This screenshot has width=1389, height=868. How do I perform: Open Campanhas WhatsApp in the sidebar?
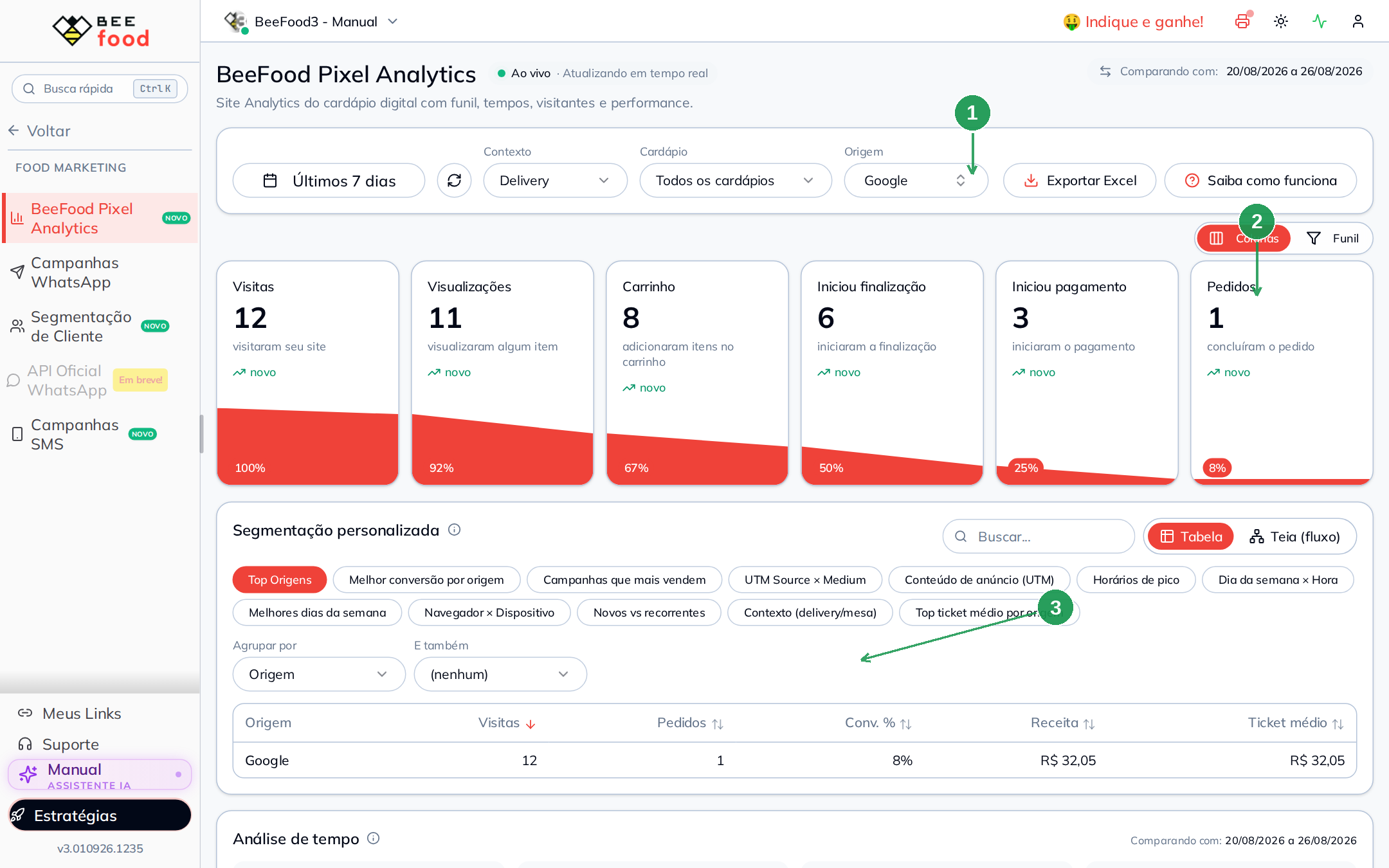[x=99, y=273]
